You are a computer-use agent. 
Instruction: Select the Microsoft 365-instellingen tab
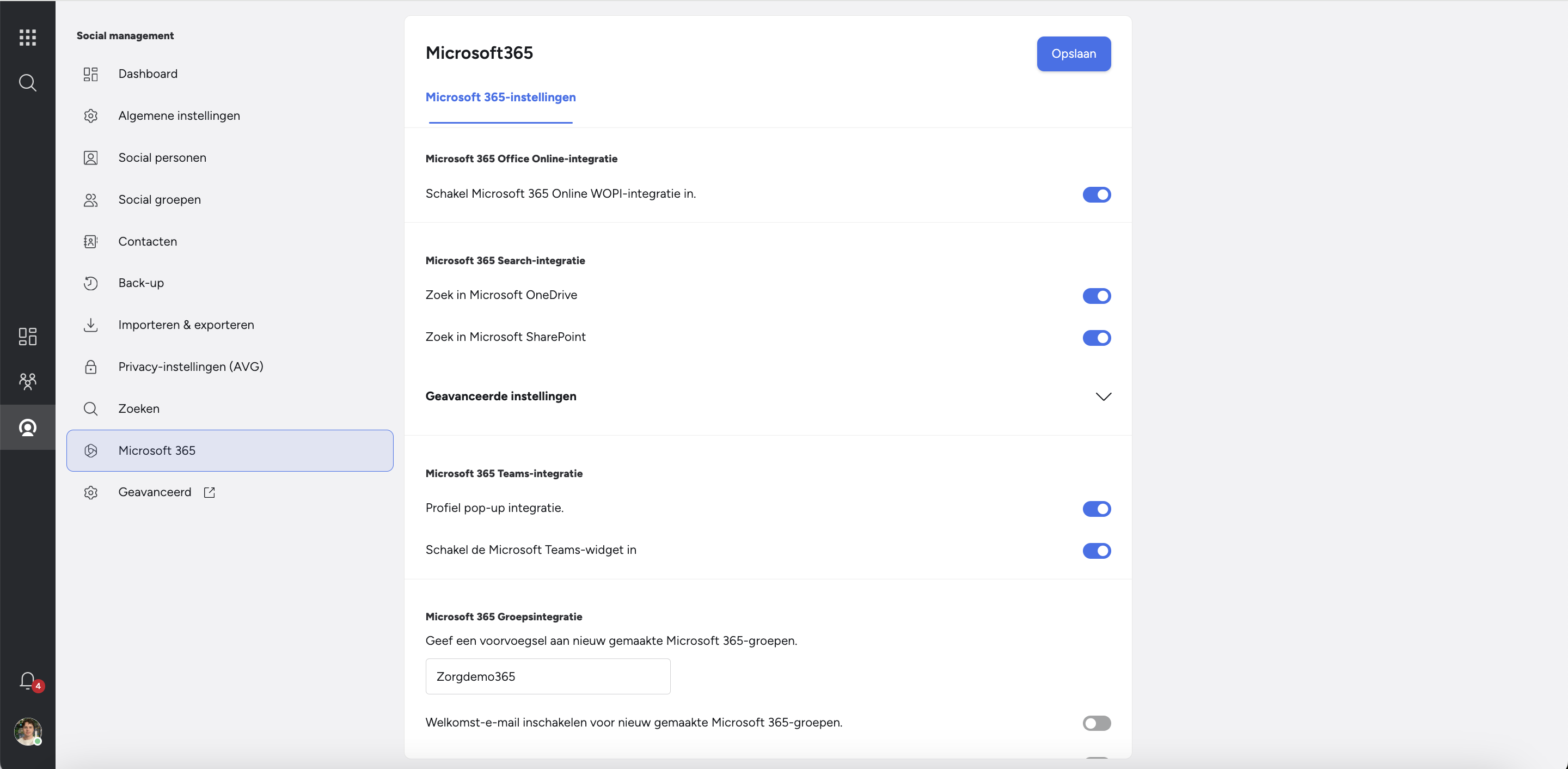tap(500, 97)
